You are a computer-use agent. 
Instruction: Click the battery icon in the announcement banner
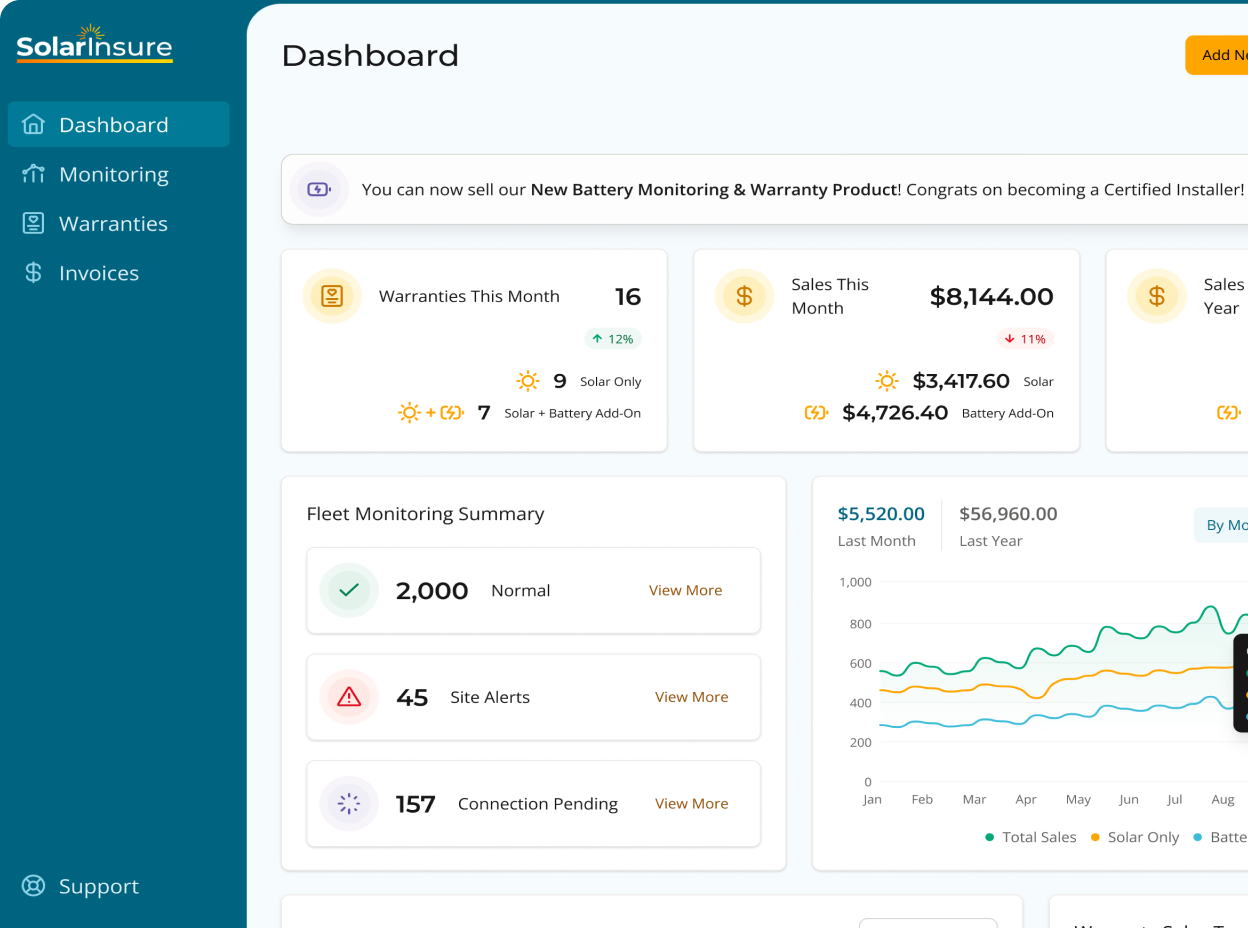pyautogui.click(x=319, y=189)
